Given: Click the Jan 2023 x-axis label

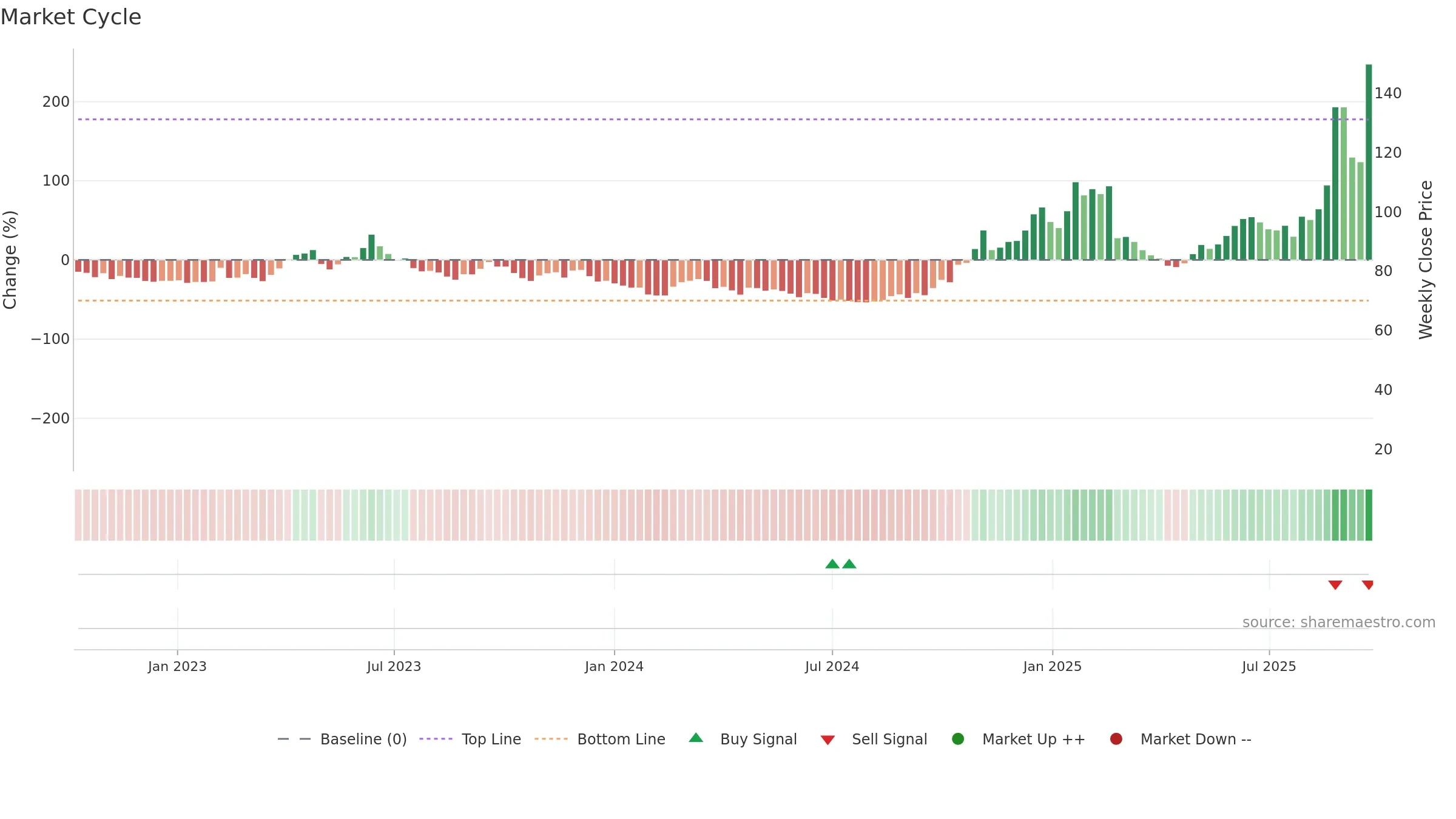Looking at the screenshot, I should 177,666.
